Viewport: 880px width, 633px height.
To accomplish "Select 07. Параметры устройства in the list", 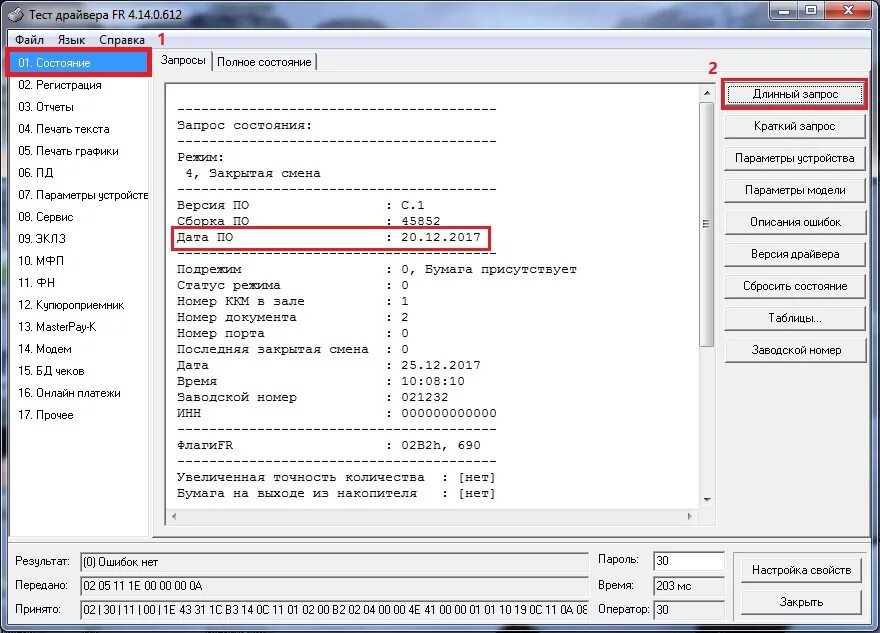I will [82, 195].
